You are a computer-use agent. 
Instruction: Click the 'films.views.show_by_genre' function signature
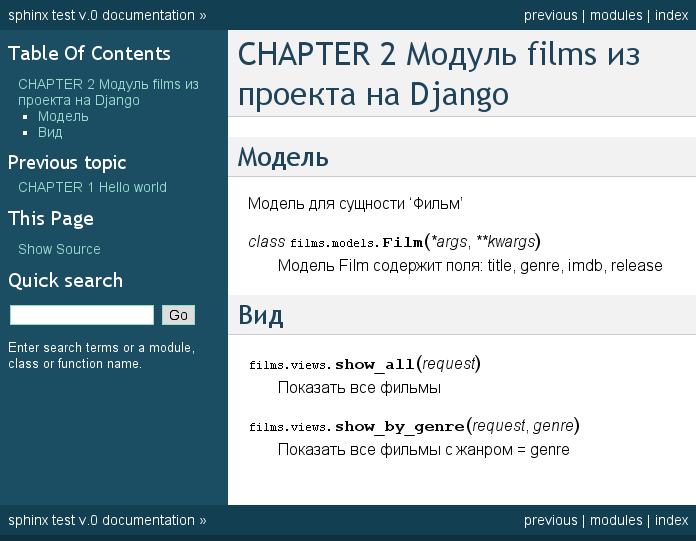click(414, 426)
